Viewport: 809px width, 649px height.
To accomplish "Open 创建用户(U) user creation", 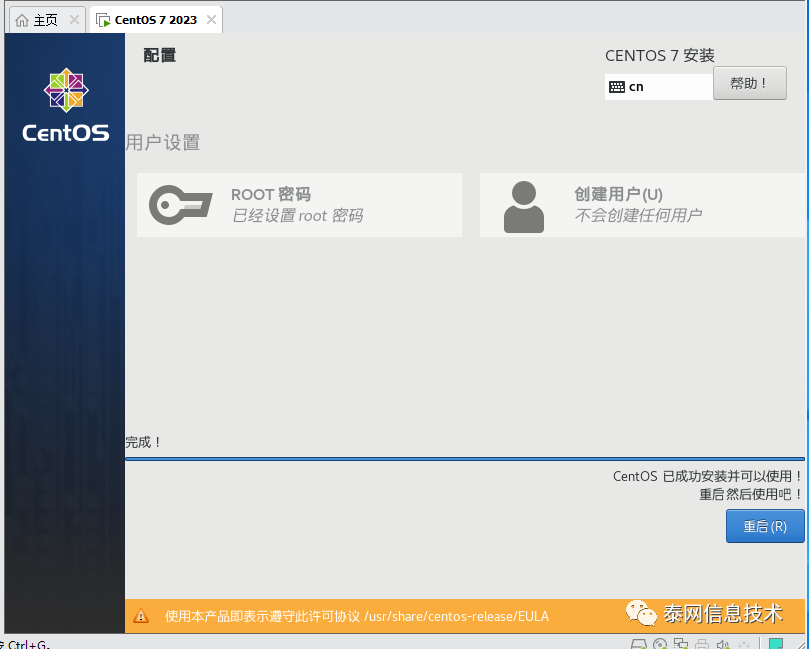I will [x=642, y=205].
